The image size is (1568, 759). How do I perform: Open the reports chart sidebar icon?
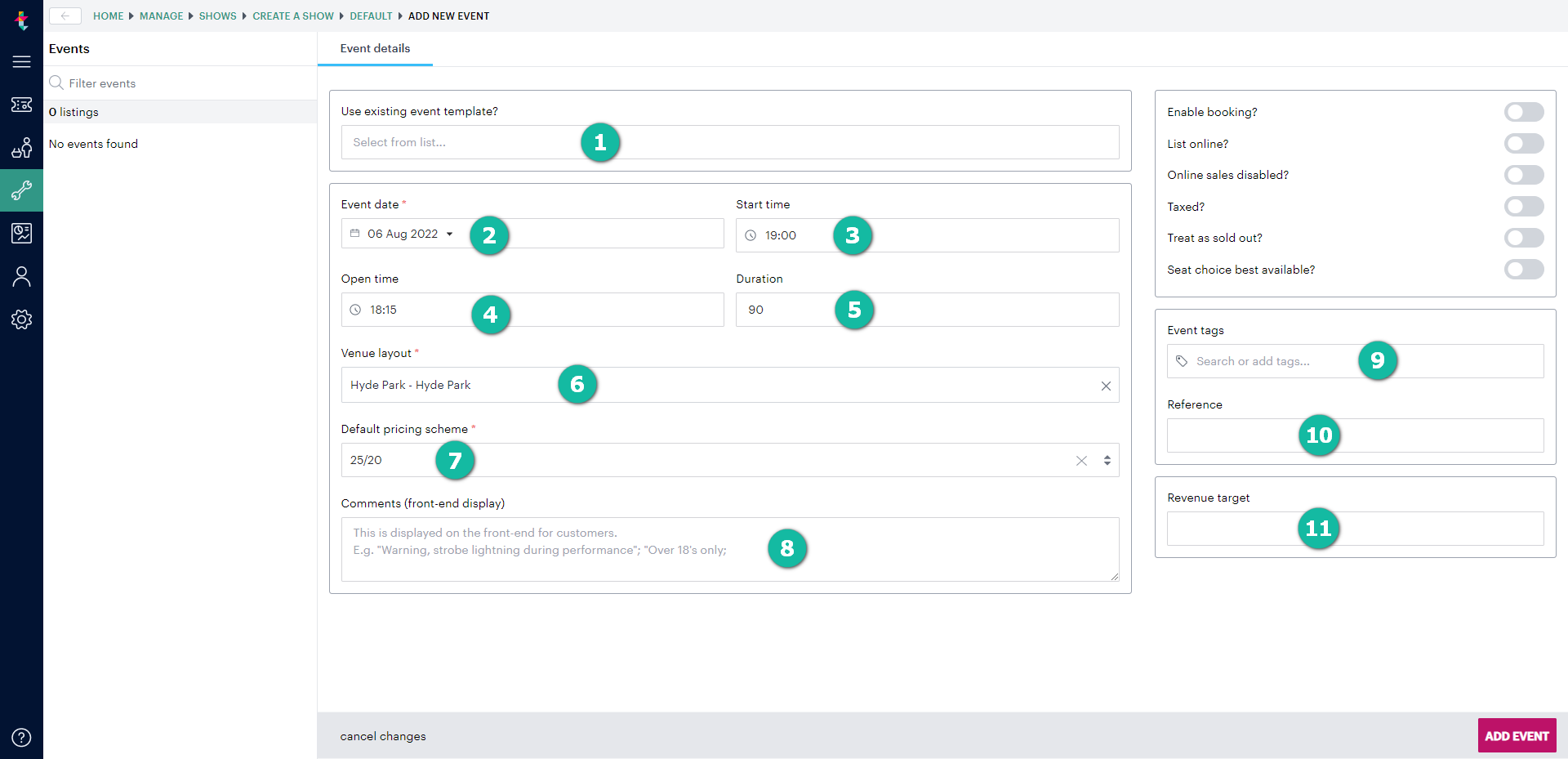[22, 234]
